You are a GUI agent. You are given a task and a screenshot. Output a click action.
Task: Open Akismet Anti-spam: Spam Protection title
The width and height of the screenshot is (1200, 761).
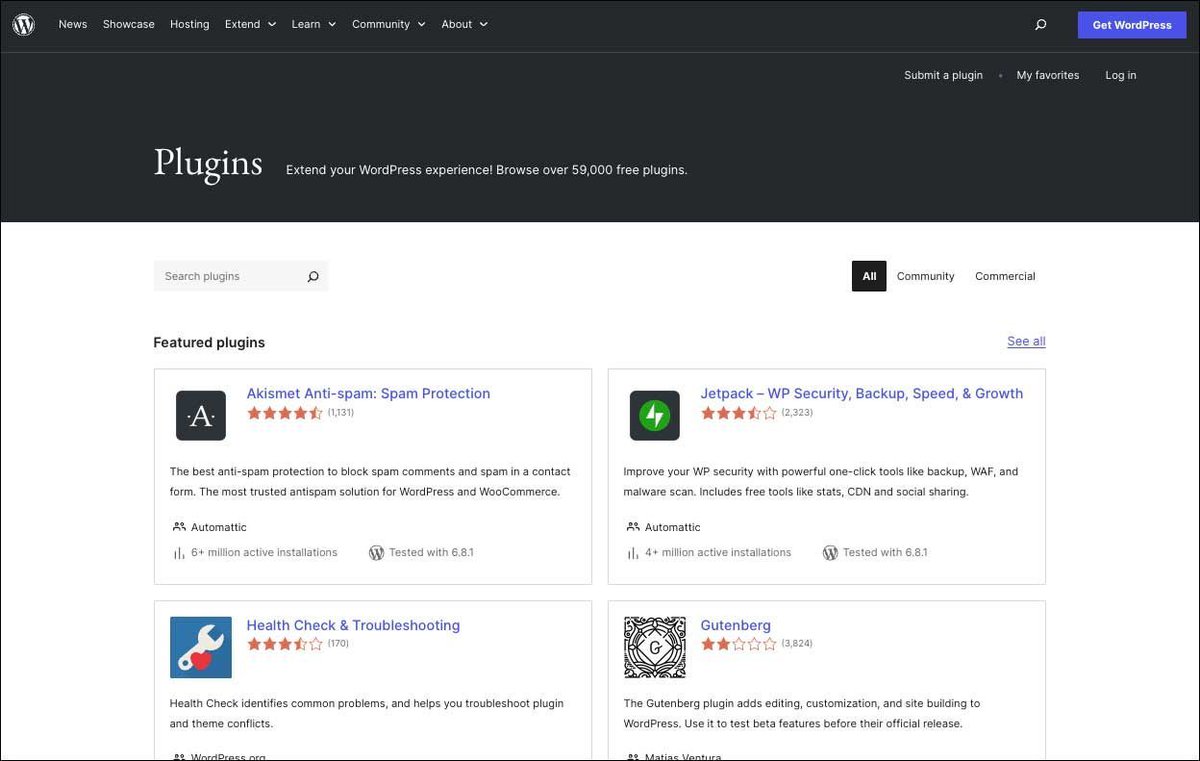[369, 394]
